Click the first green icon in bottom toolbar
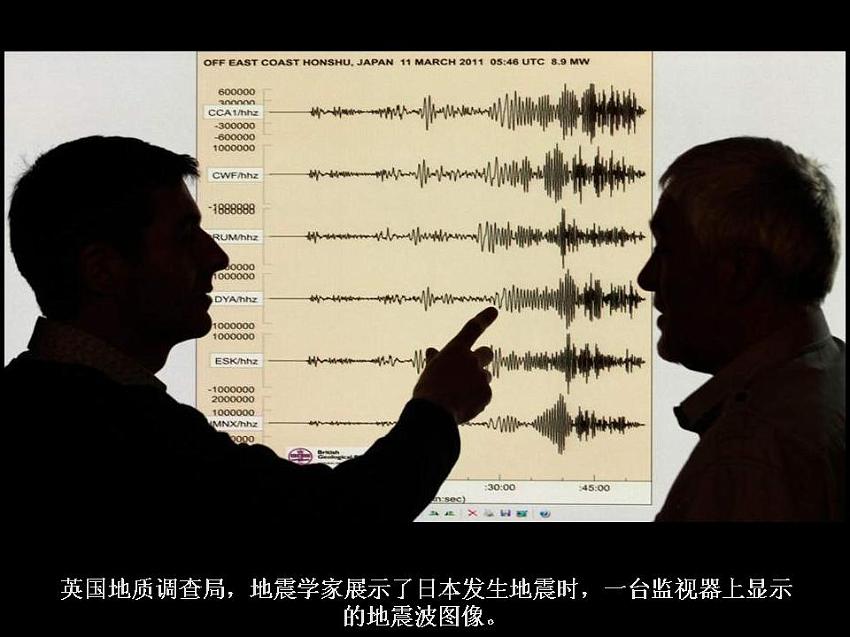Viewport: 850px width, 637px height. pos(433,513)
